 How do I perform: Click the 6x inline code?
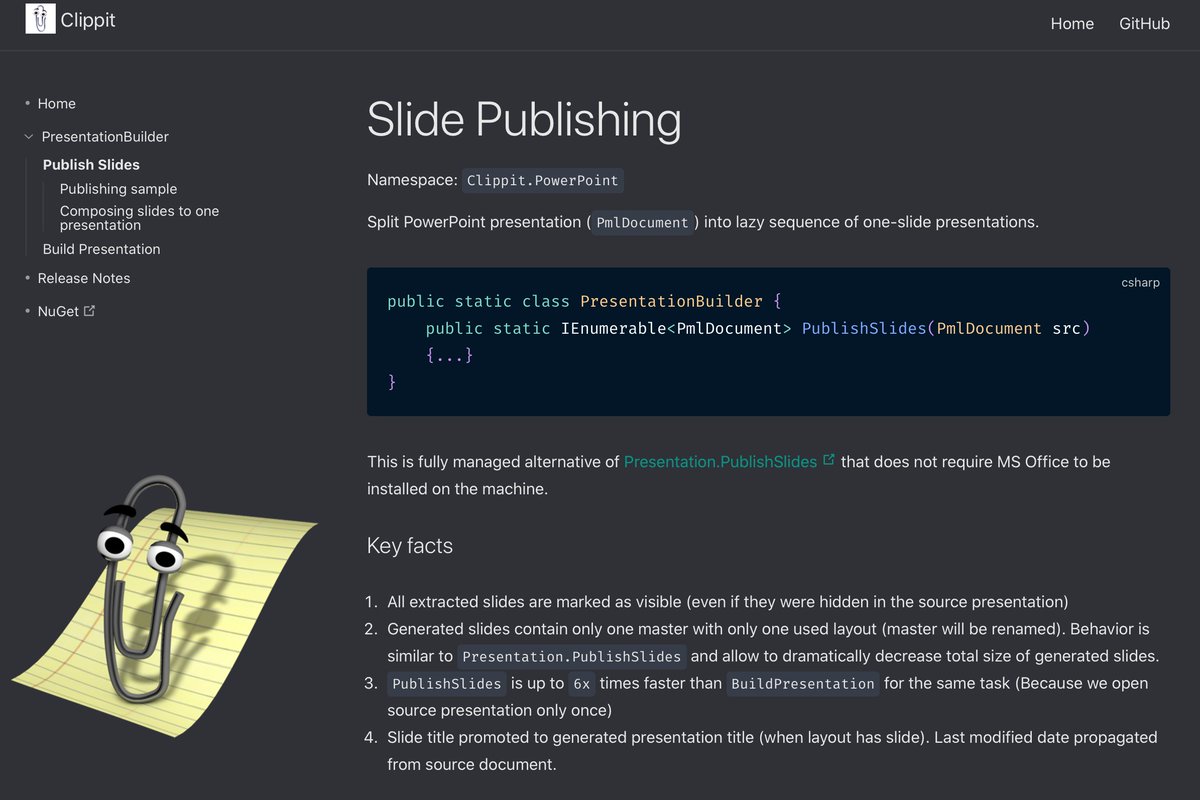[x=582, y=684]
